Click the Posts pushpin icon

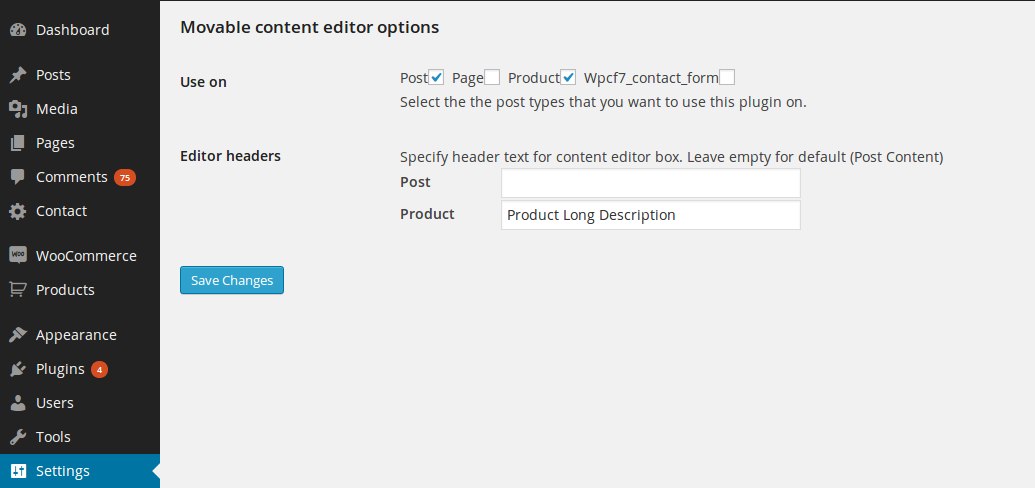pos(18,75)
